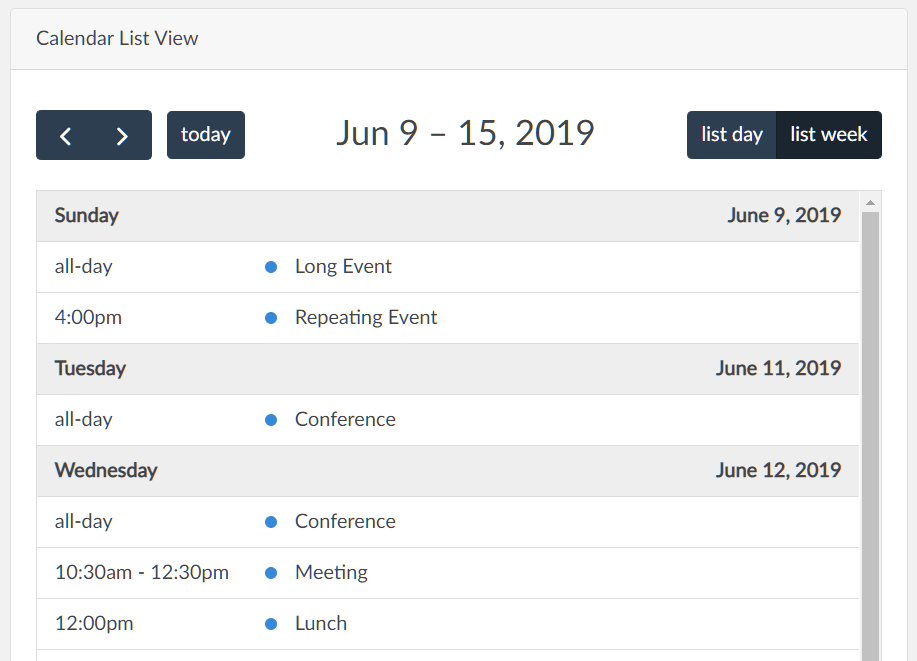The image size is (917, 661).
Task: Click the Sunday day header
Action: (x=87, y=216)
